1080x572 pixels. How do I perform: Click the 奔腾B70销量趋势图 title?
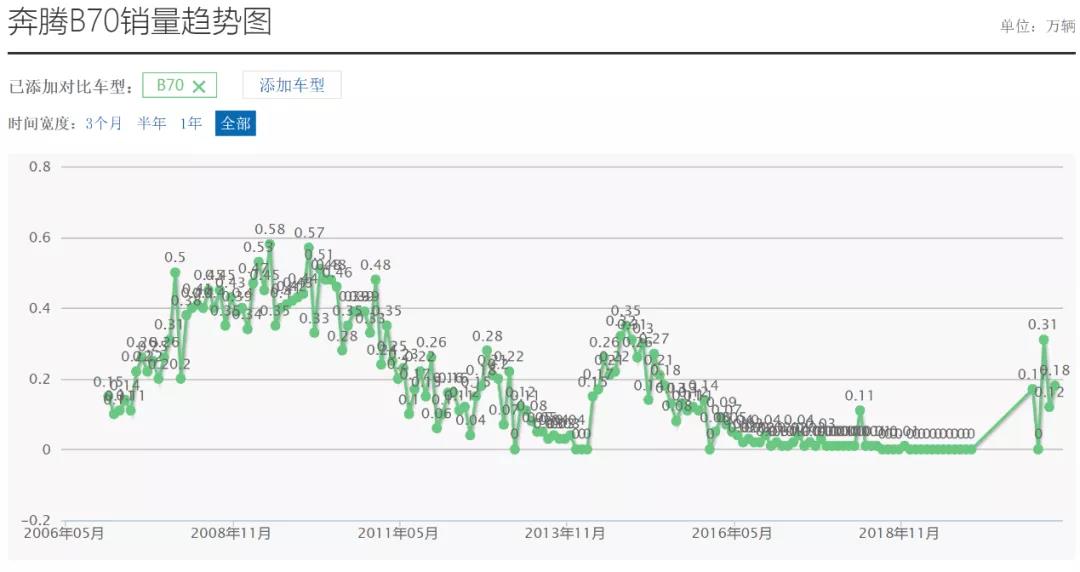click(x=140, y=21)
